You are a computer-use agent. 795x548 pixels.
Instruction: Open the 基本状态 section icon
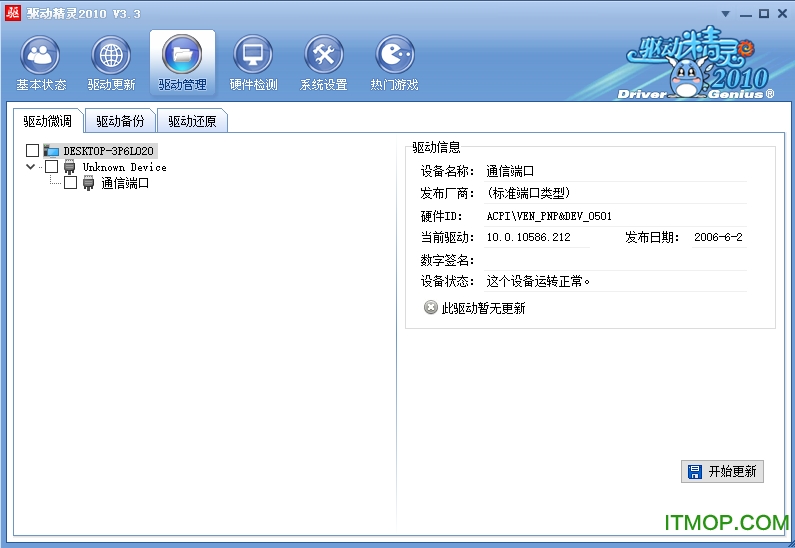[40, 54]
